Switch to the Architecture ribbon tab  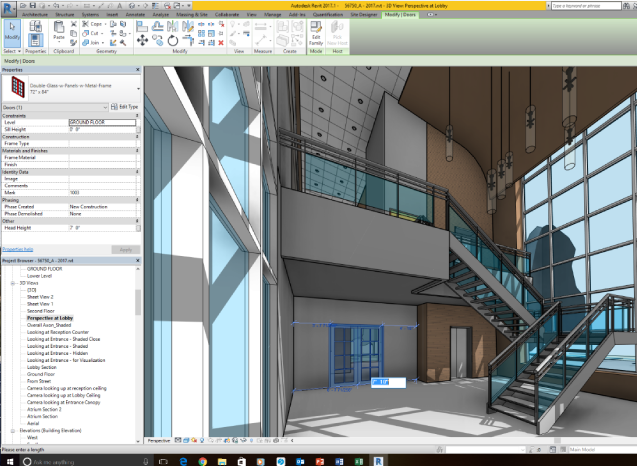[35, 15]
